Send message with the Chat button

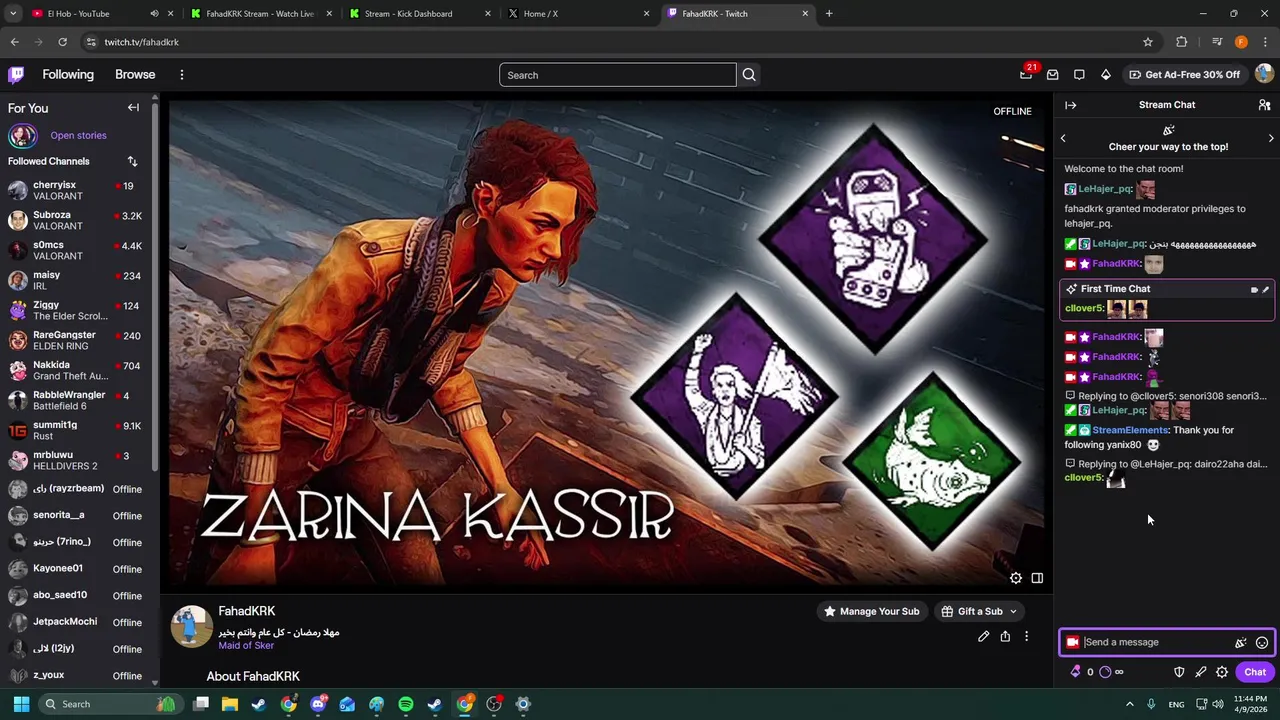1255,672
